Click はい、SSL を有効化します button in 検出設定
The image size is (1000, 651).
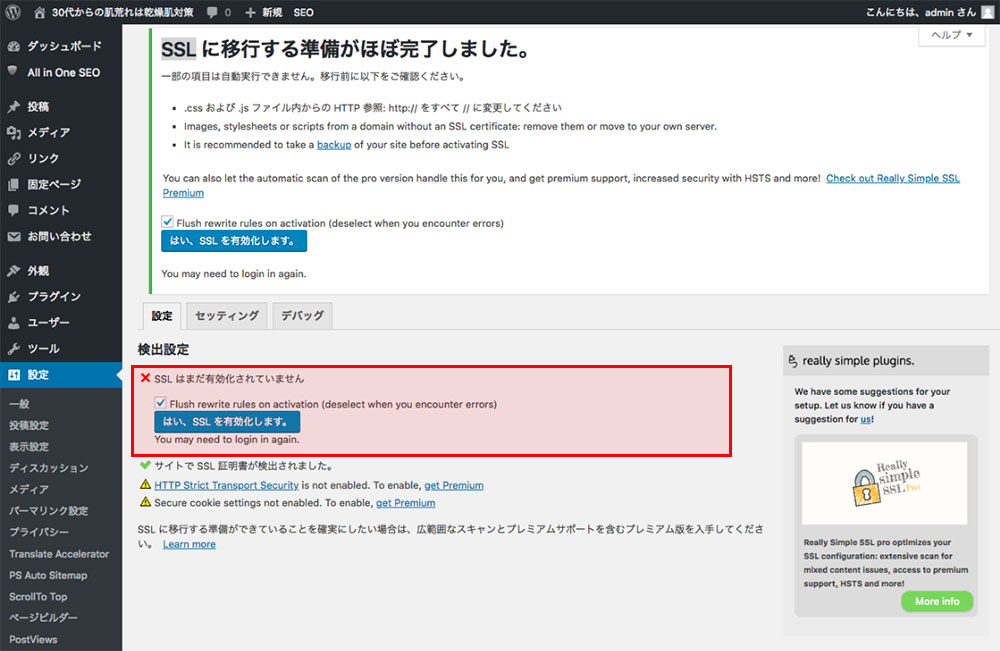[x=227, y=421]
